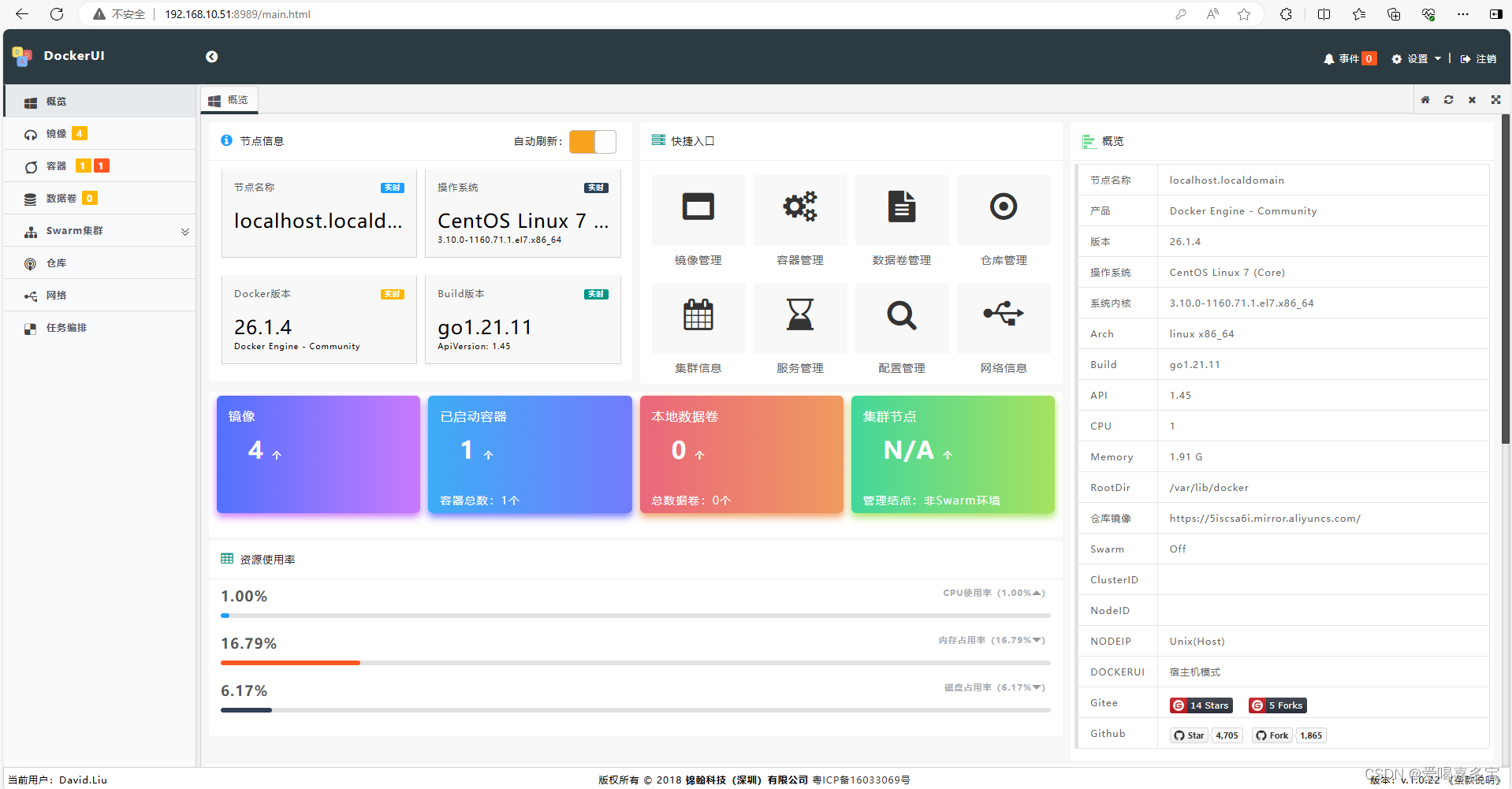Select 仓库 in the sidebar

100,263
